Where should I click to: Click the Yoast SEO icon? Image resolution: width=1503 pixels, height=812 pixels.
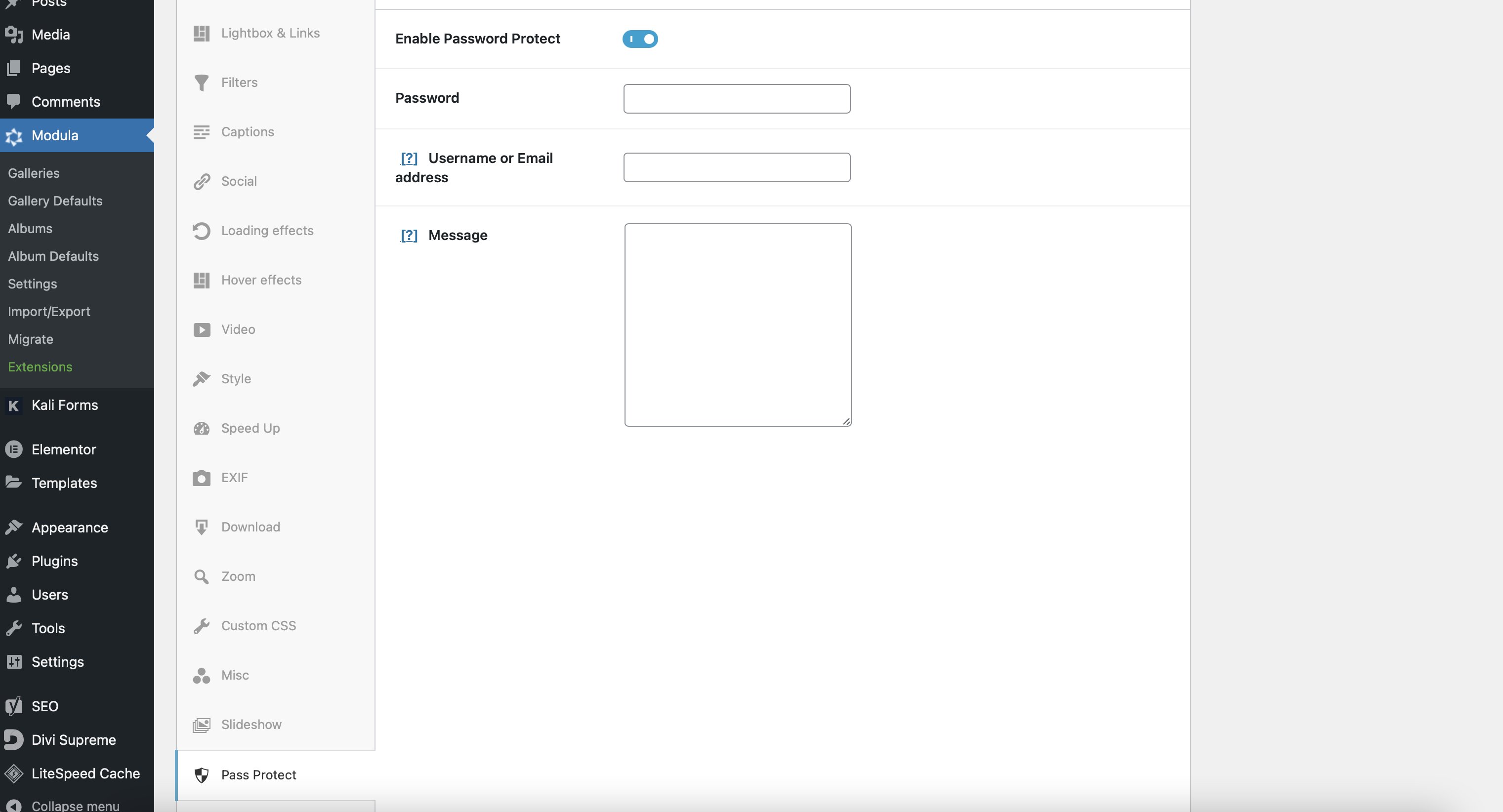(x=13, y=706)
